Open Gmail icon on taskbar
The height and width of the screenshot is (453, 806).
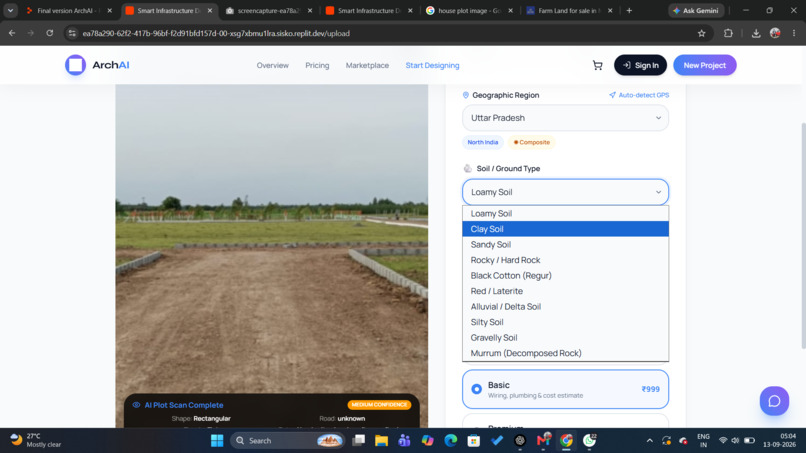(543, 441)
